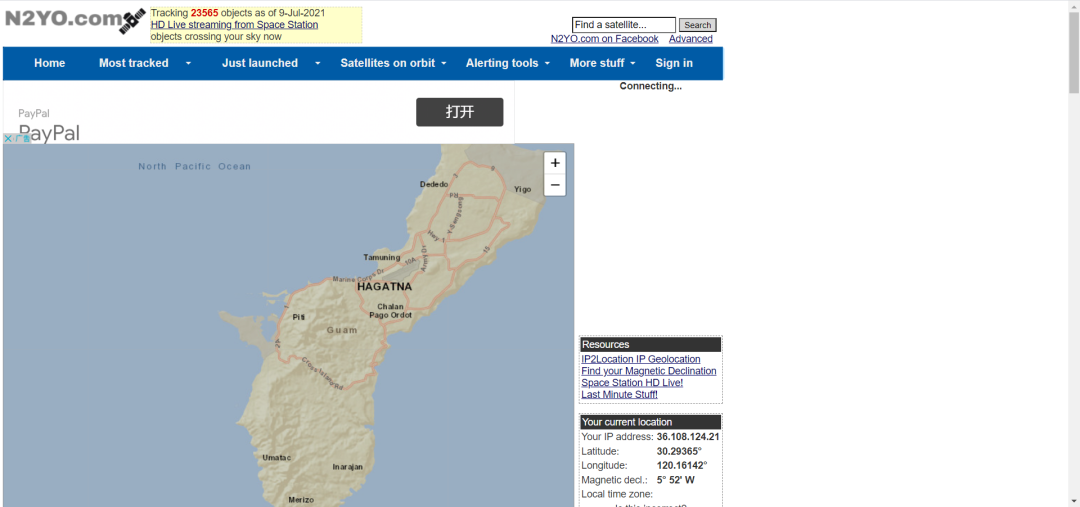This screenshot has height=507, width=1080.
Task: Open the Alerting tools menu
Action: click(x=502, y=63)
